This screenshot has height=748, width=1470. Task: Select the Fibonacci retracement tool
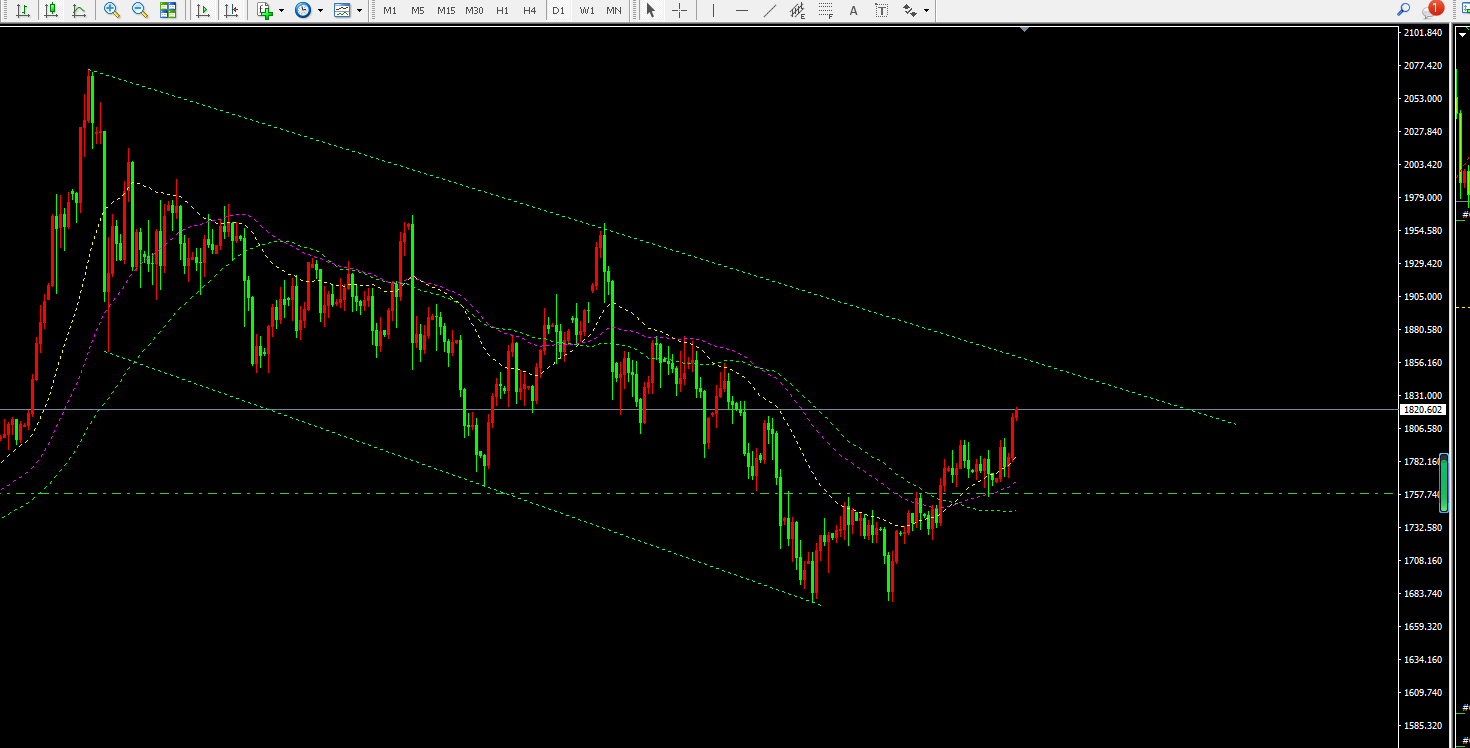pos(826,10)
